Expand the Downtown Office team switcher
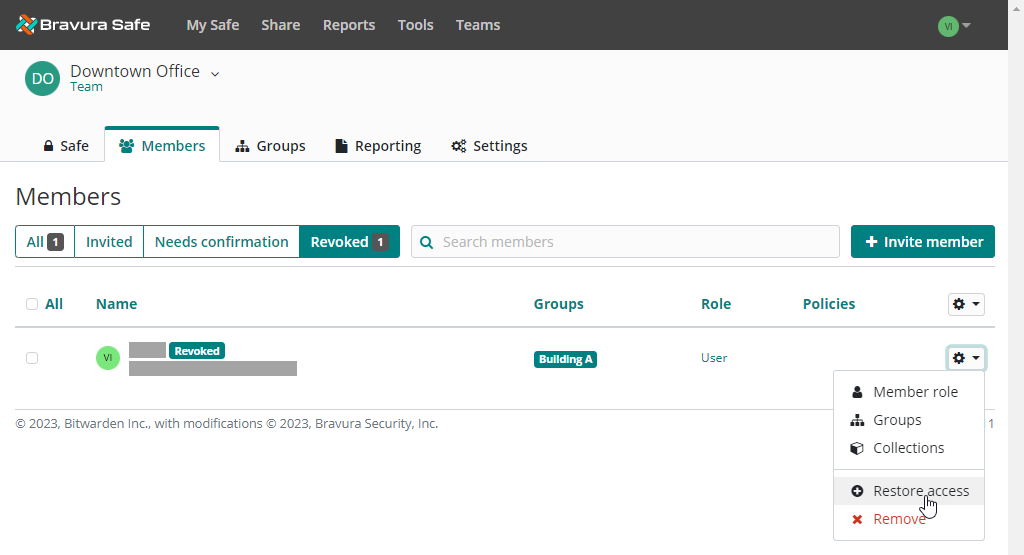The image size is (1024, 555). pyautogui.click(x=215, y=73)
